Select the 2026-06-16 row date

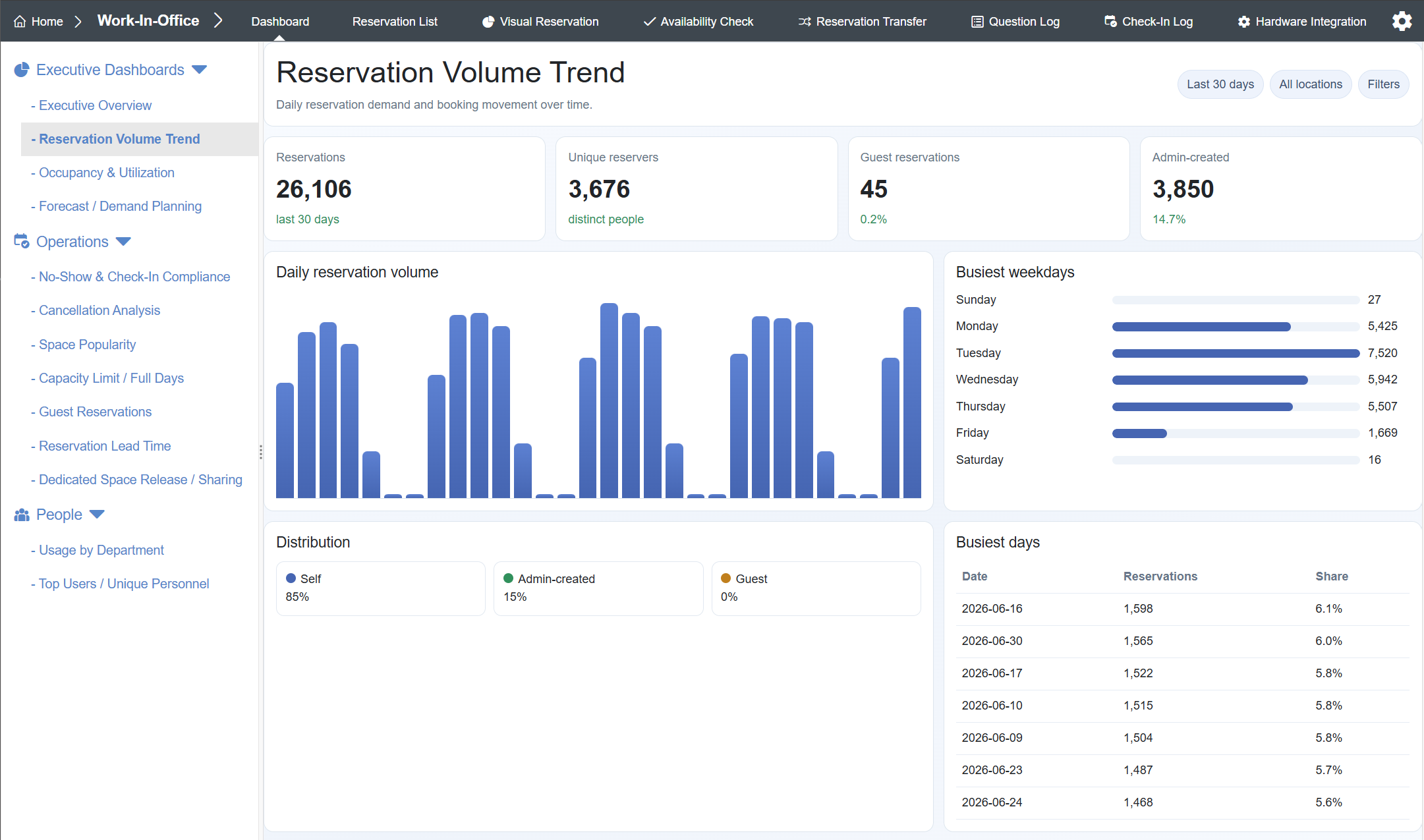992,609
